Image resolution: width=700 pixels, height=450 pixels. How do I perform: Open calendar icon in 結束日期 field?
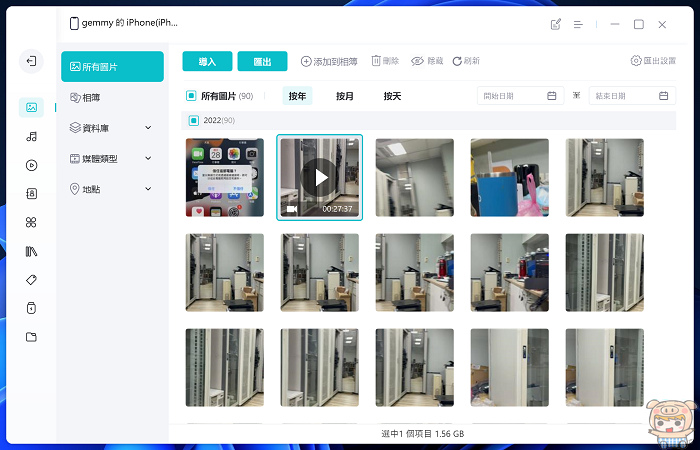pyautogui.click(x=663, y=96)
